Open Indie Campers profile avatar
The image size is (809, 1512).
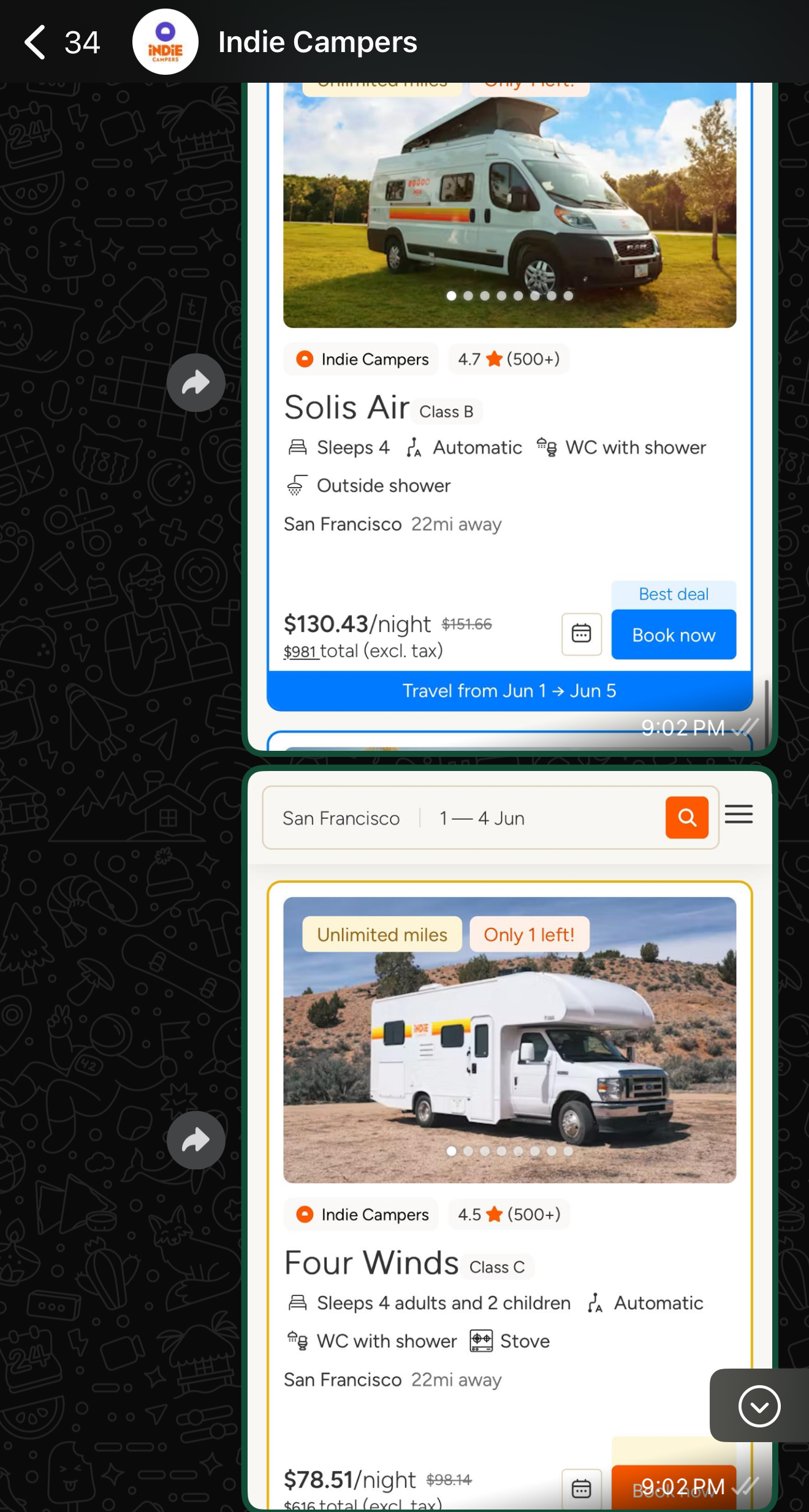(x=165, y=42)
